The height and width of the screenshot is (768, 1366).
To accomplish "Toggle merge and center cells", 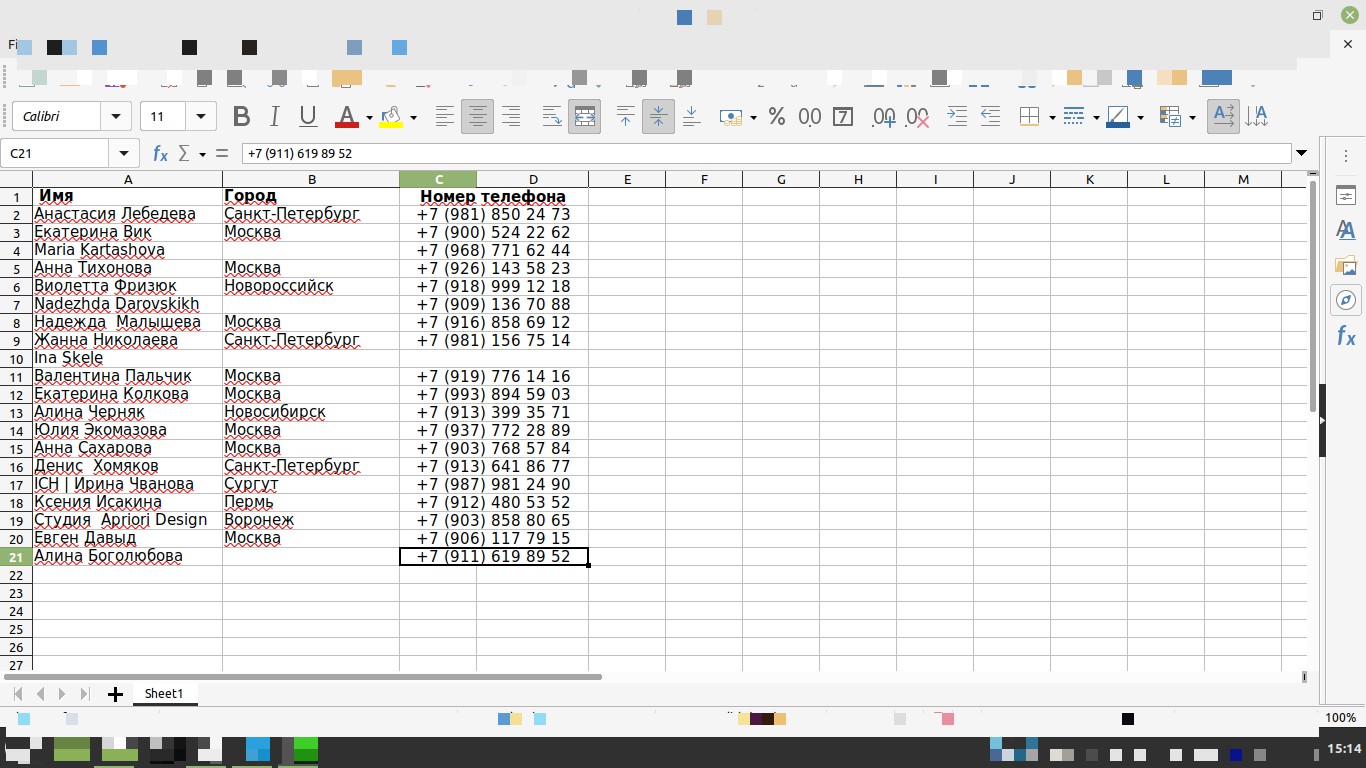I will click(x=585, y=117).
